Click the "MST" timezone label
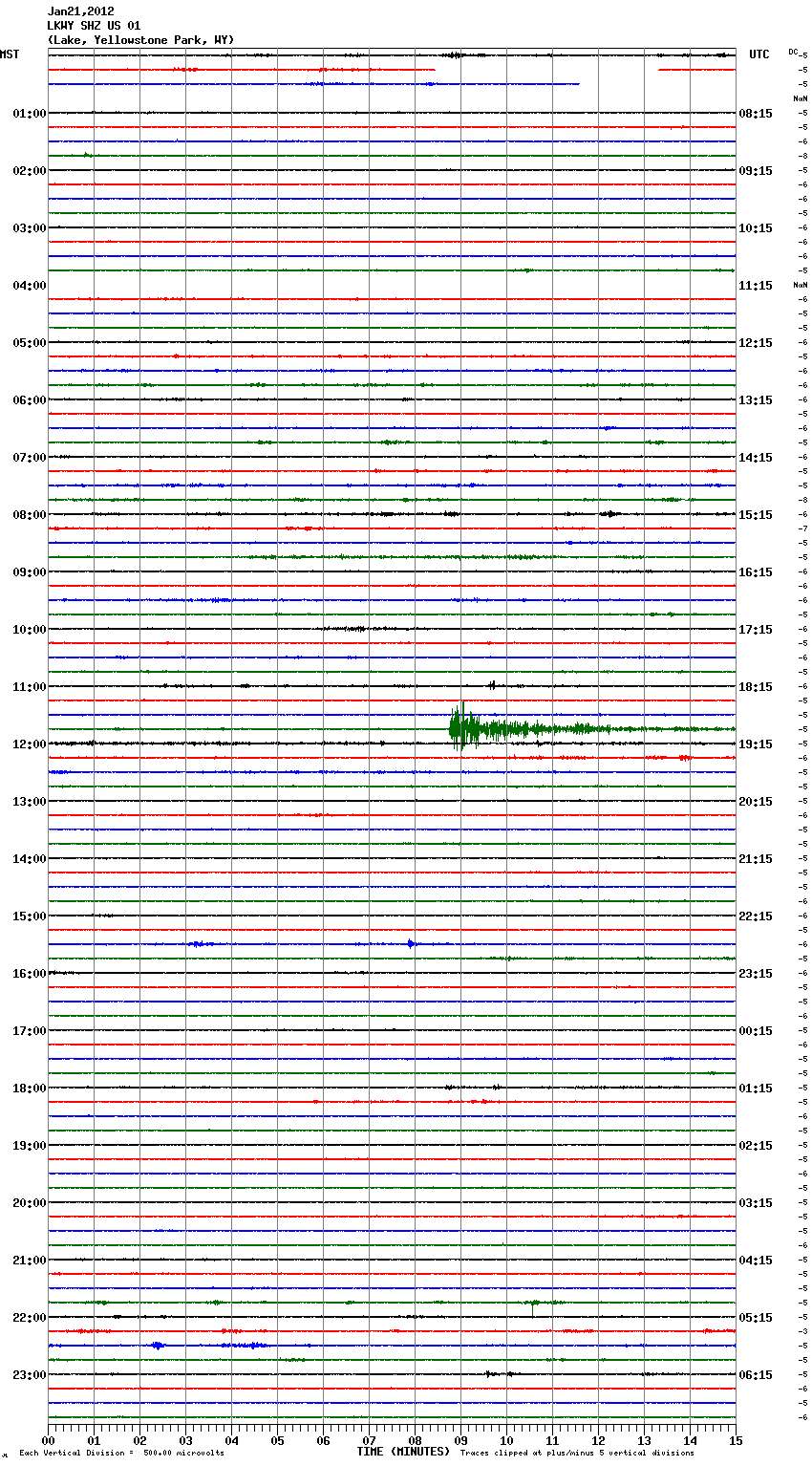 coord(10,54)
